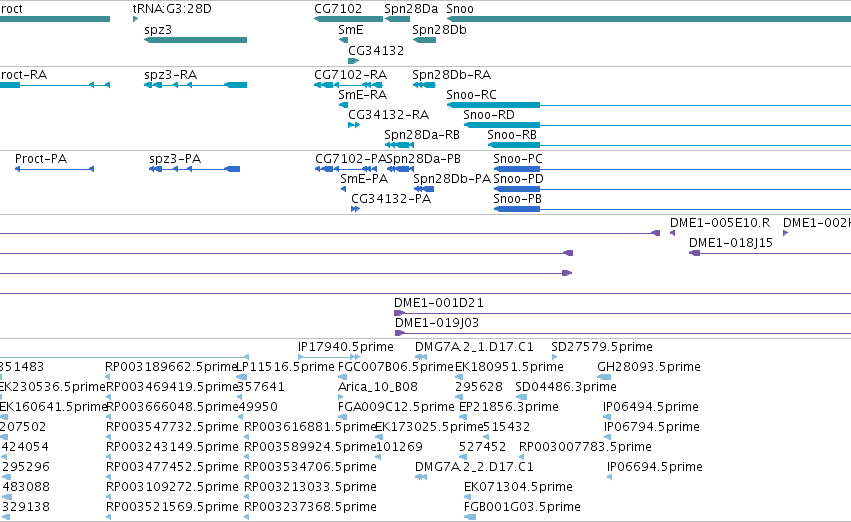Select the RP003666048.5prime EST
The width and height of the screenshot is (851, 522).
(108, 417)
